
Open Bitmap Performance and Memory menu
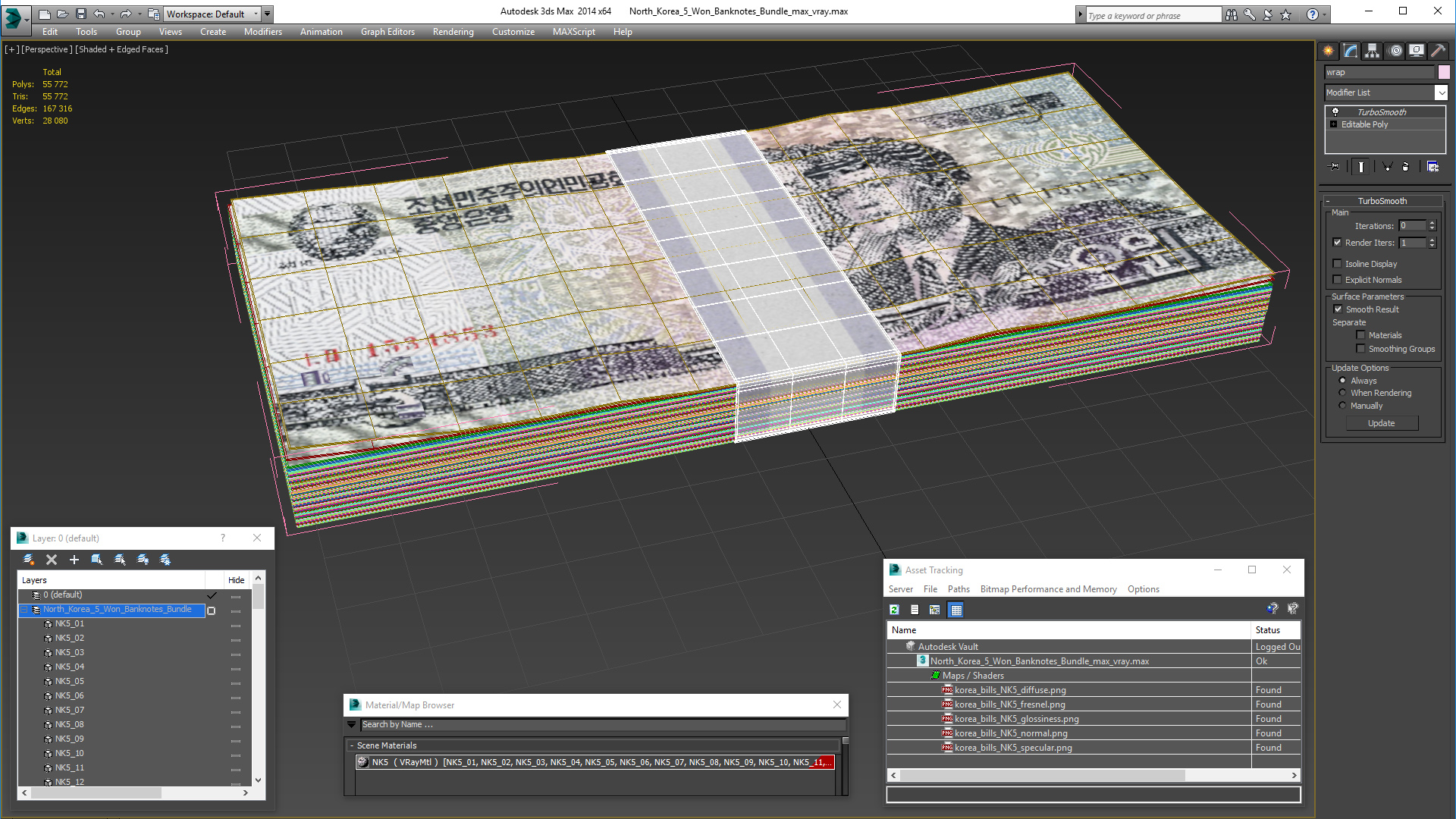1048,589
